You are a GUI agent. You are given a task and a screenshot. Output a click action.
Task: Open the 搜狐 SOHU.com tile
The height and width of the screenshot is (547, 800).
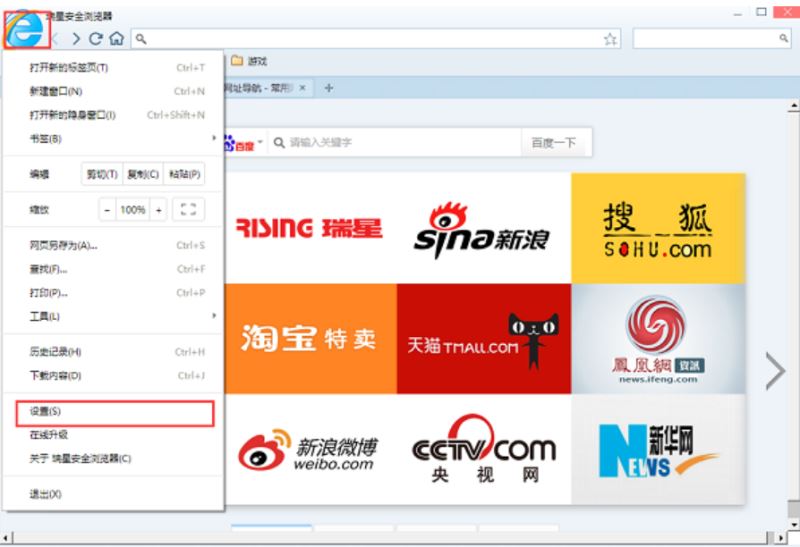[x=658, y=228]
